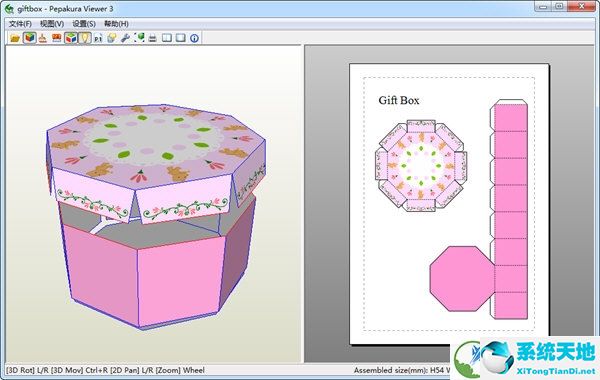Click the unfold animation icon in toolbar
The height and width of the screenshot is (380, 600).
click(x=43, y=38)
